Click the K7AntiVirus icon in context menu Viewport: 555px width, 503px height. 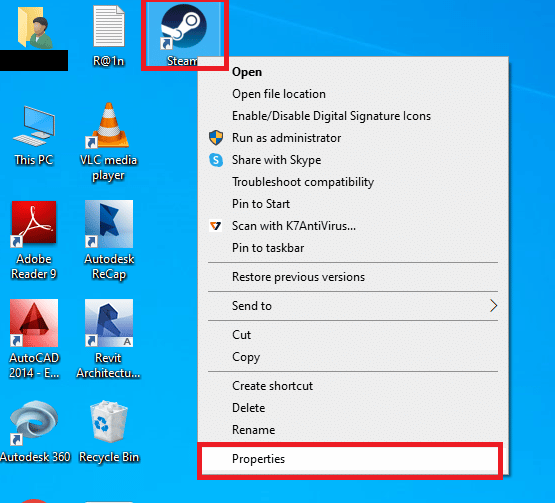[x=216, y=225]
